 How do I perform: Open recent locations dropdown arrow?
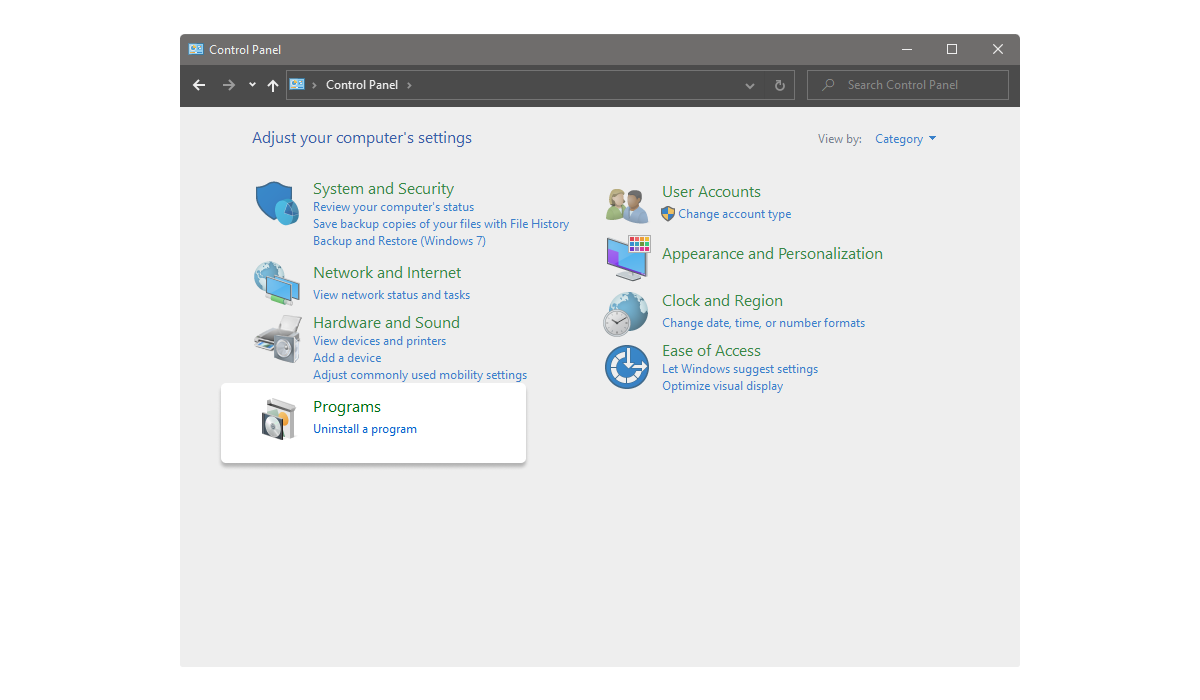[252, 85]
